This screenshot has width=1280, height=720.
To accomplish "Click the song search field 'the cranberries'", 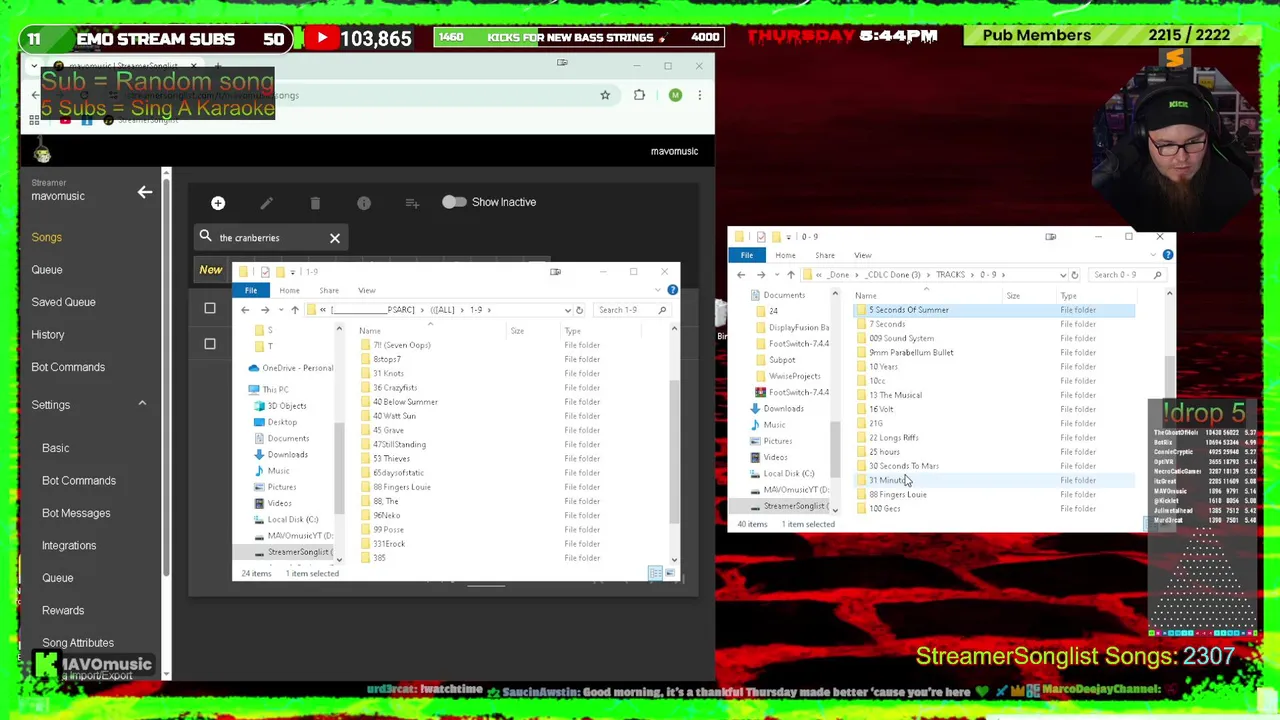I will tap(270, 238).
